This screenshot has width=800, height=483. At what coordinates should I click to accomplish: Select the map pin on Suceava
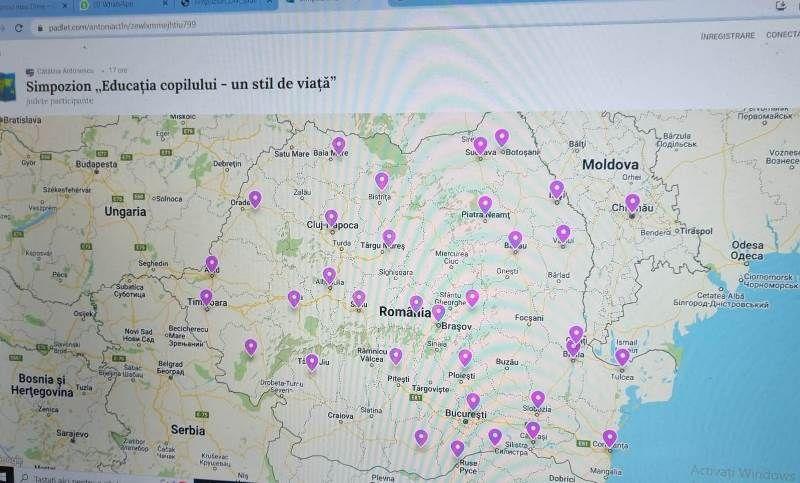tap(480, 145)
